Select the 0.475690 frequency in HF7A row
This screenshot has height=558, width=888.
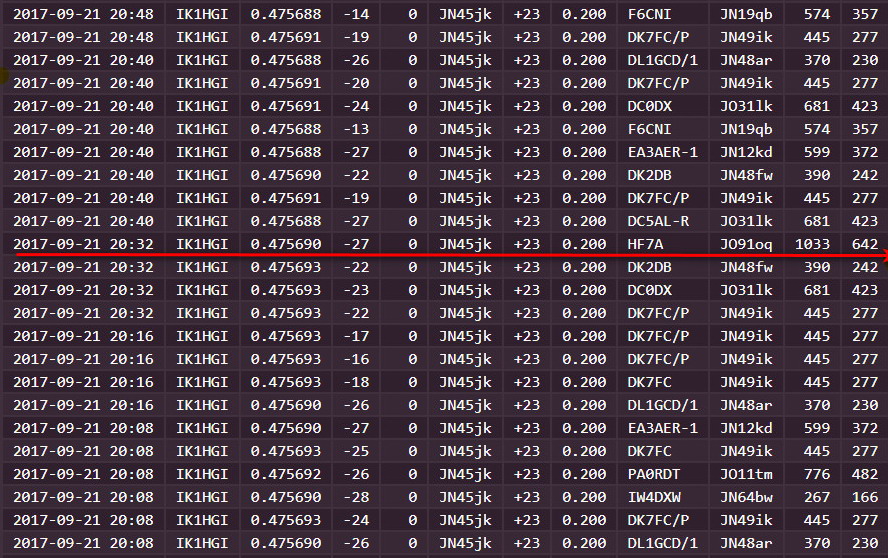pos(286,244)
